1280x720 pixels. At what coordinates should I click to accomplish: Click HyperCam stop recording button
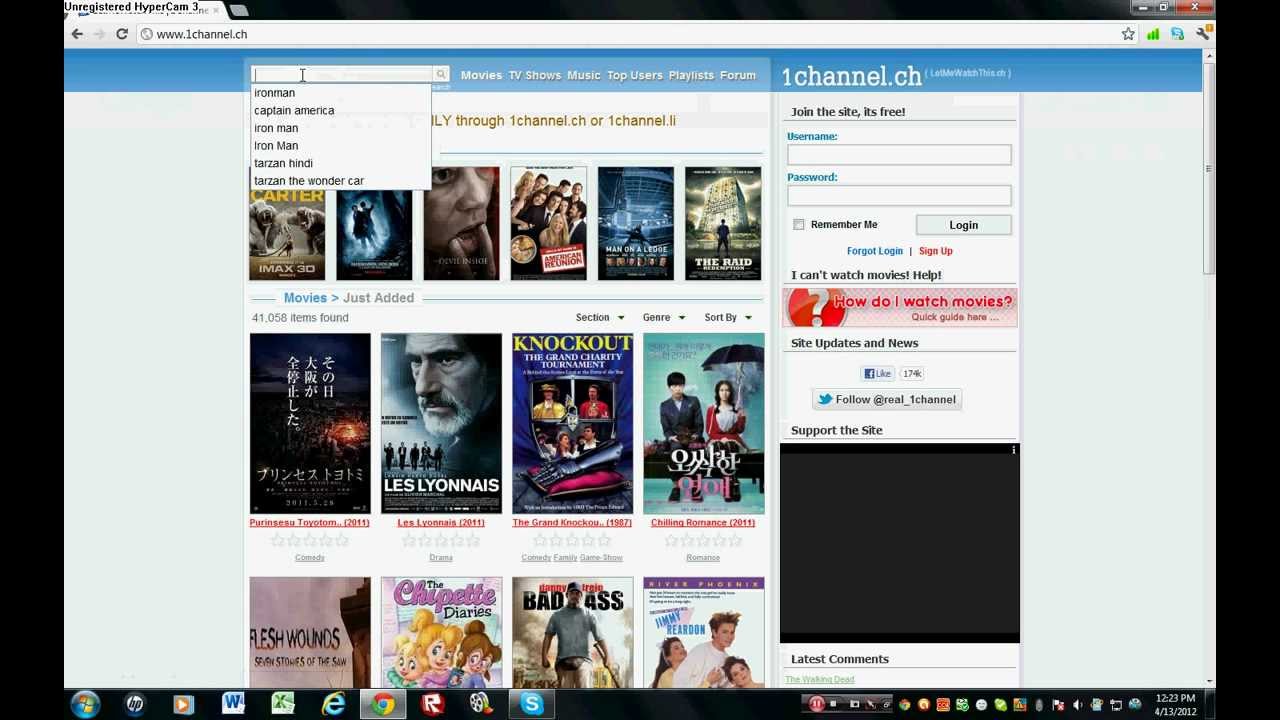[x=833, y=704]
